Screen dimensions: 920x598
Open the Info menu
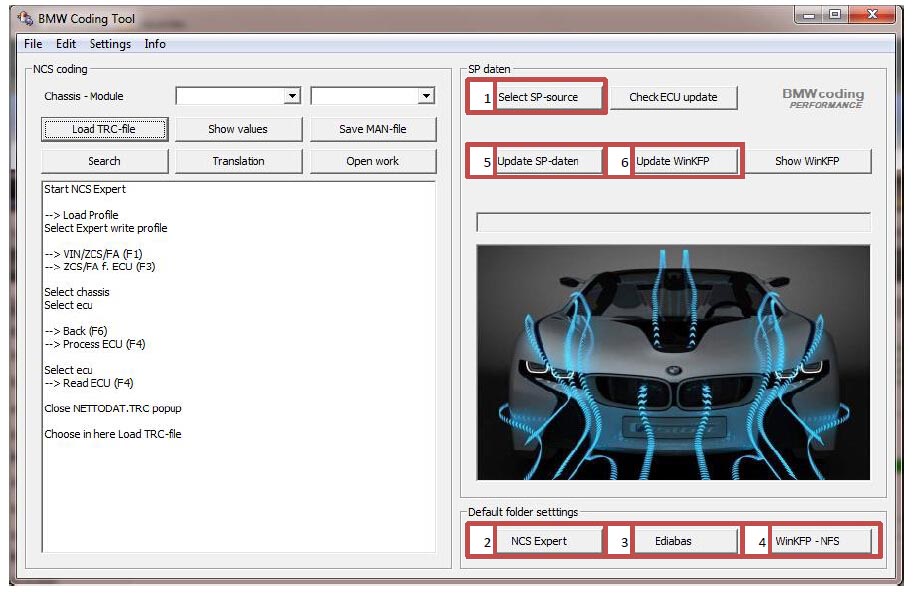point(155,44)
